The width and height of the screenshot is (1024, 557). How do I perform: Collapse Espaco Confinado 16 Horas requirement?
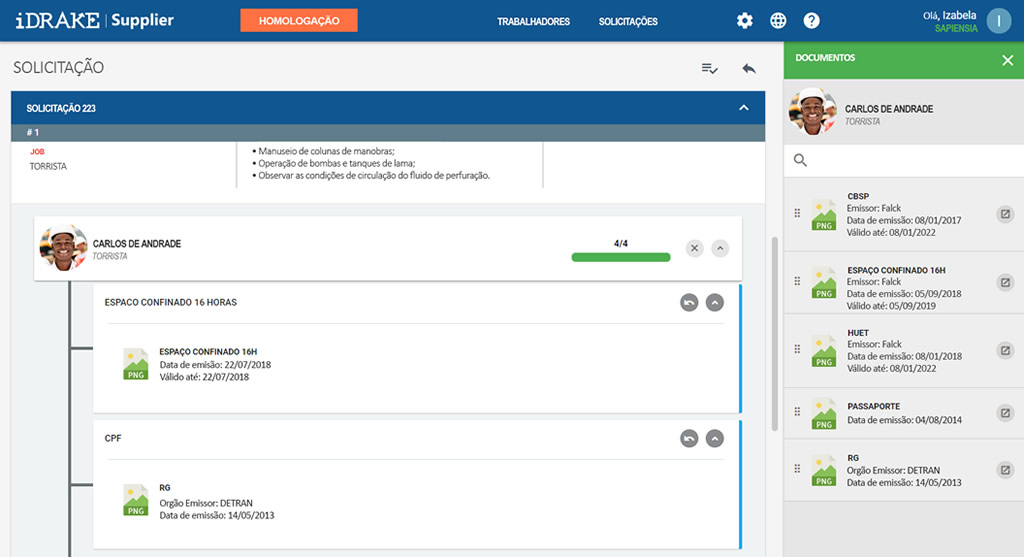(714, 302)
